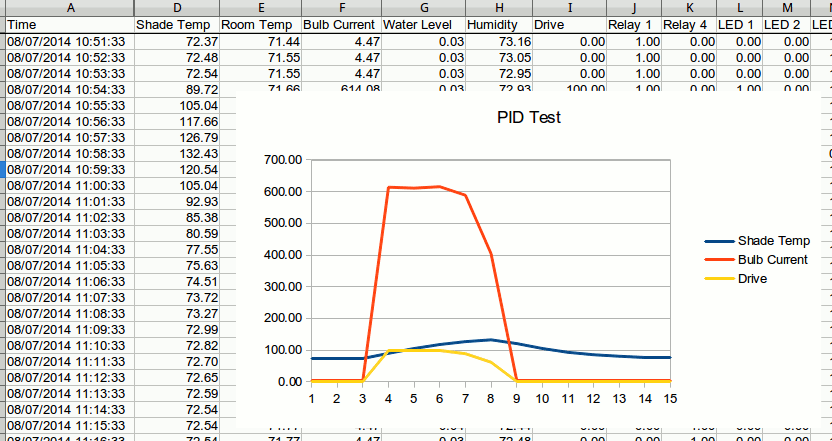Click the LED 1 header cell
The height and width of the screenshot is (441, 832).
coord(740,25)
